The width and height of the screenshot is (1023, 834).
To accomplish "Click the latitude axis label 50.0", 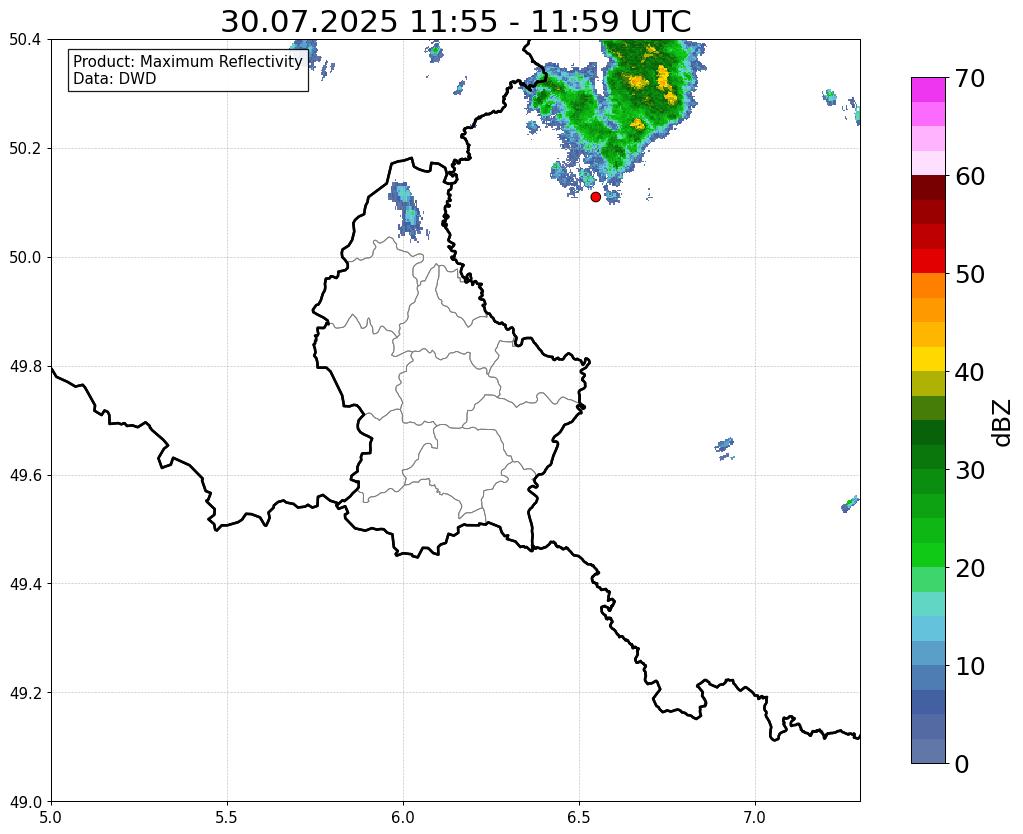I will pyautogui.click(x=25, y=258).
